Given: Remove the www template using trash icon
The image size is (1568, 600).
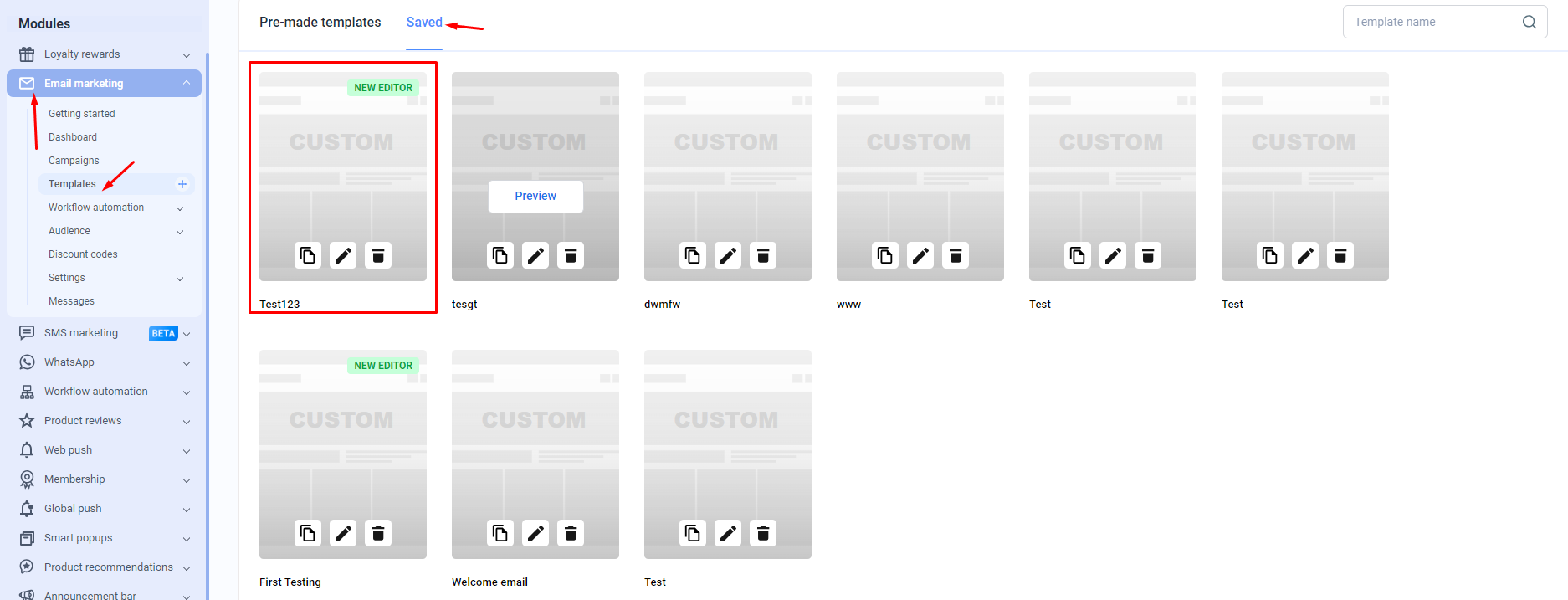Looking at the screenshot, I should click(x=956, y=255).
